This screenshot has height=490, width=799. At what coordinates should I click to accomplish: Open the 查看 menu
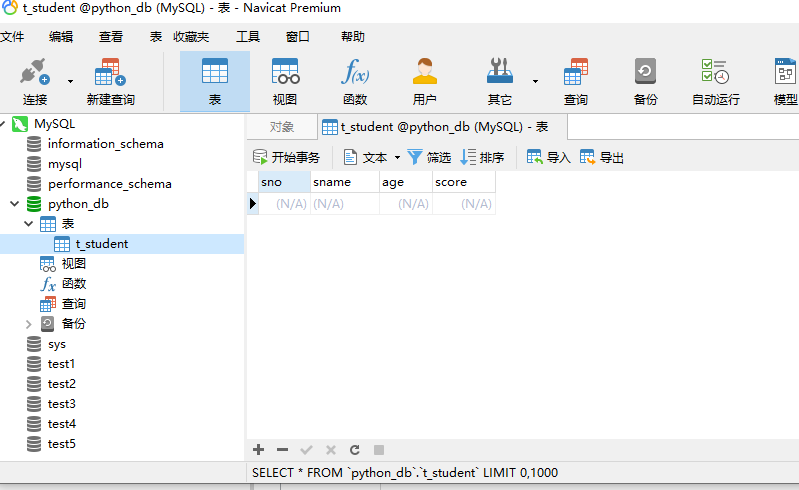(111, 37)
